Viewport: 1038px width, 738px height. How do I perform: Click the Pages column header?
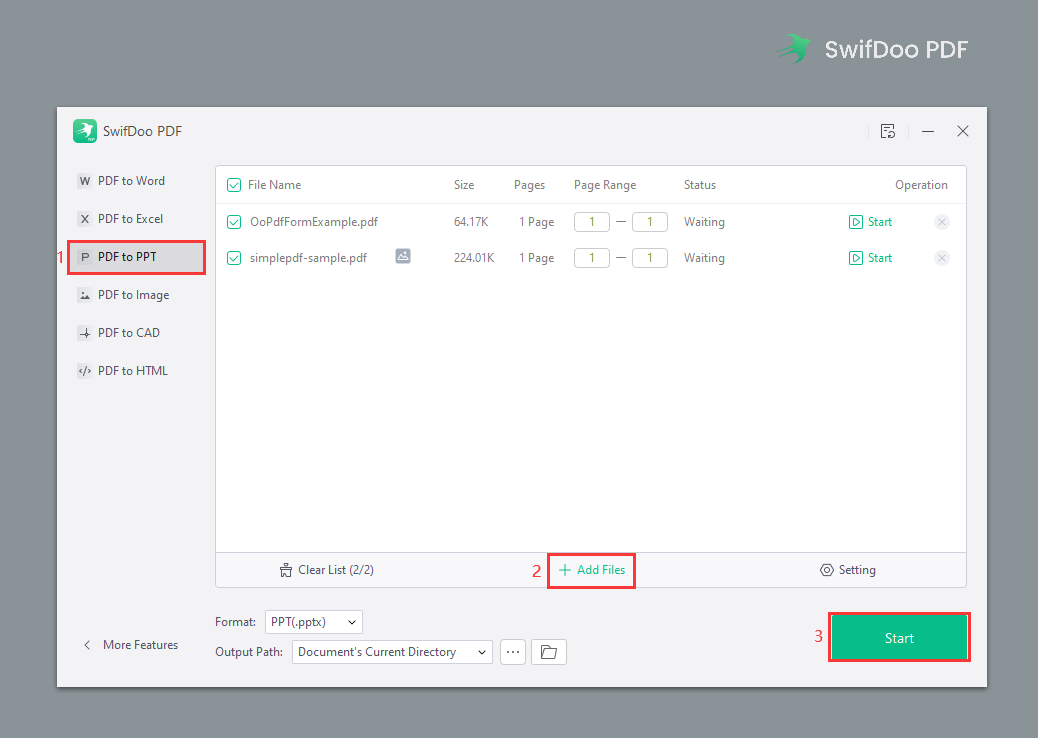pyautogui.click(x=530, y=185)
